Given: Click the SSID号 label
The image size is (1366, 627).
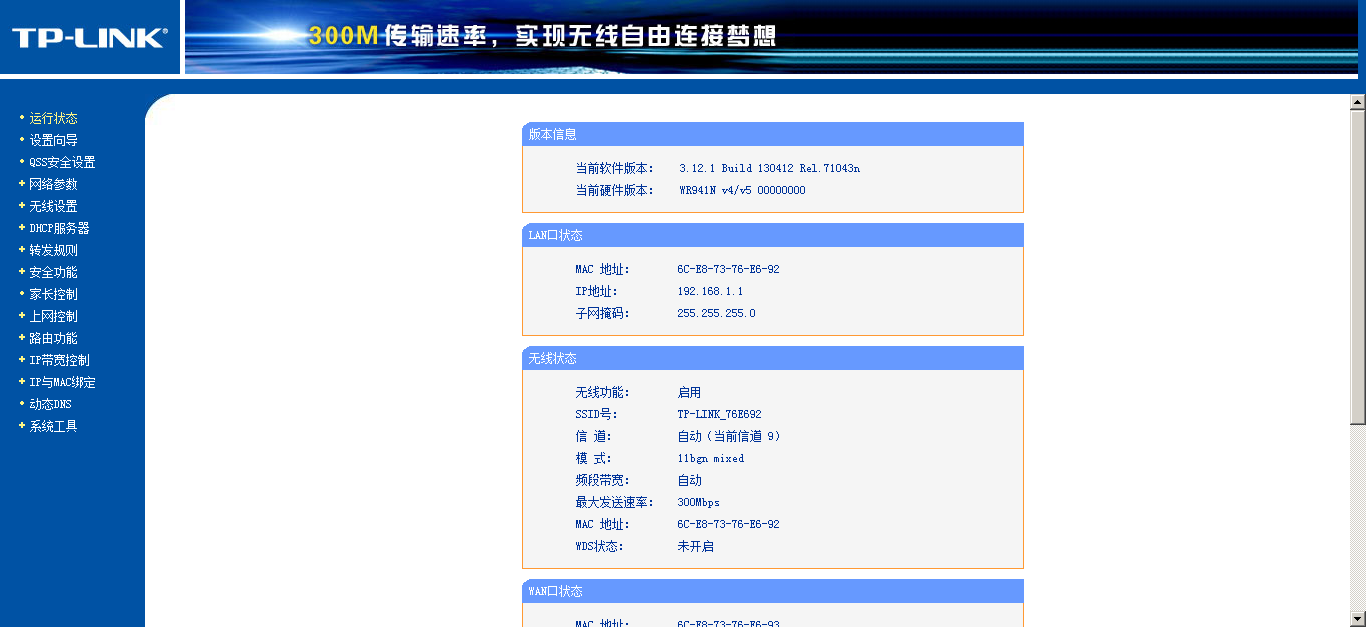Looking at the screenshot, I should (596, 414).
